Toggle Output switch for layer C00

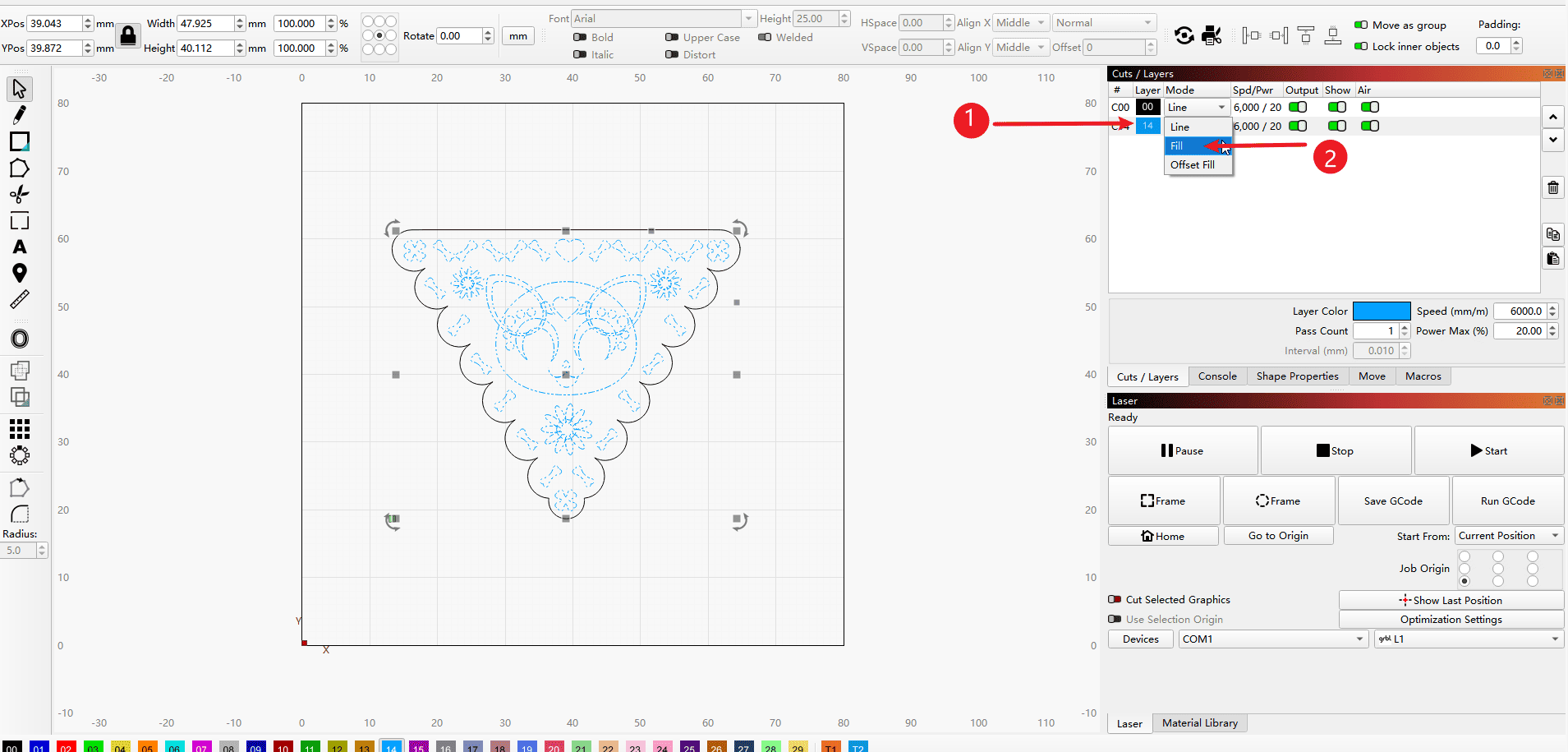tap(1298, 107)
